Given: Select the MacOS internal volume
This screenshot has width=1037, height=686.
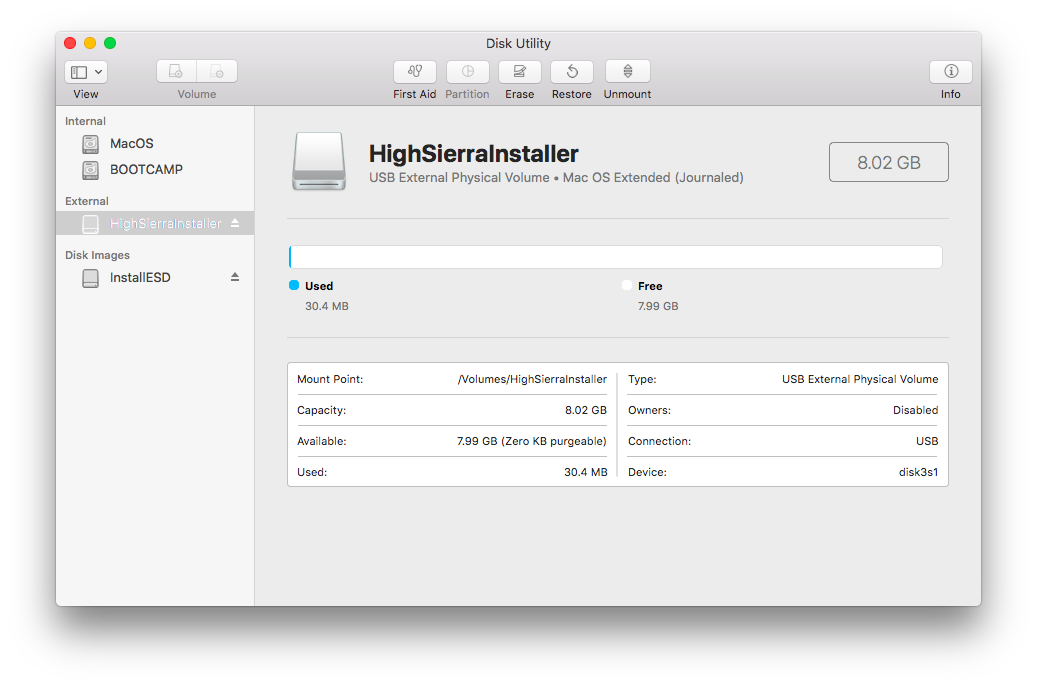Looking at the screenshot, I should (x=155, y=144).
